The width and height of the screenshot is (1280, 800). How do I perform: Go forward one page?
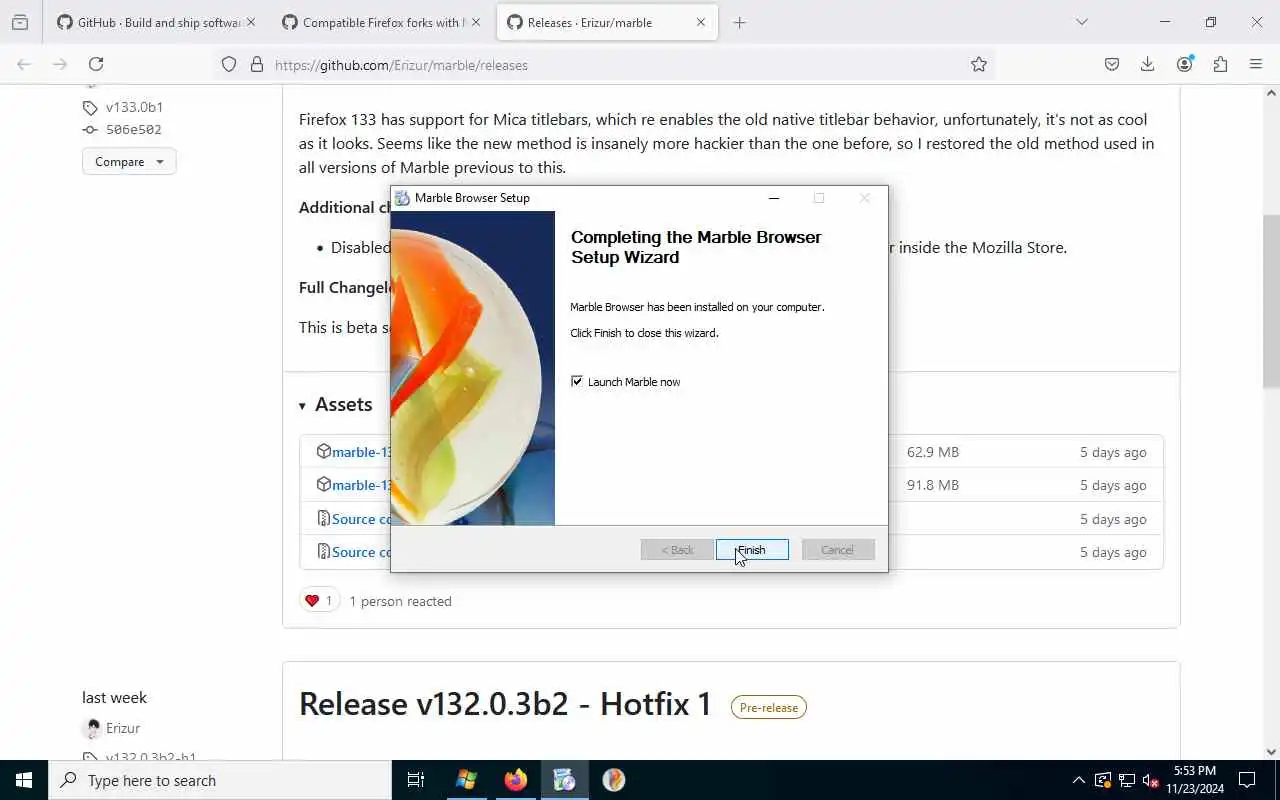click(x=60, y=64)
